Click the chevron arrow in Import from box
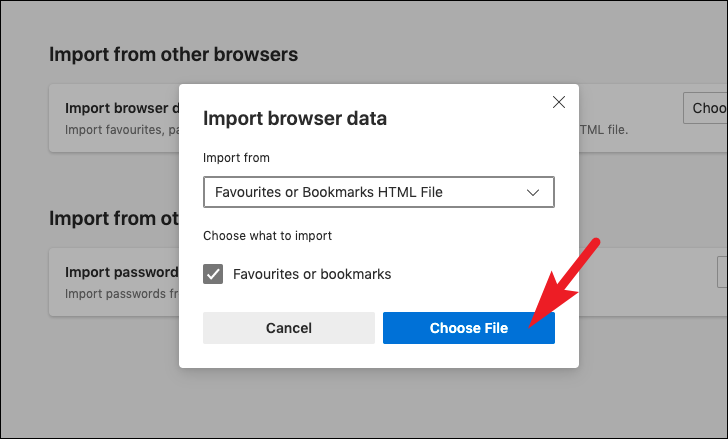 (x=533, y=192)
